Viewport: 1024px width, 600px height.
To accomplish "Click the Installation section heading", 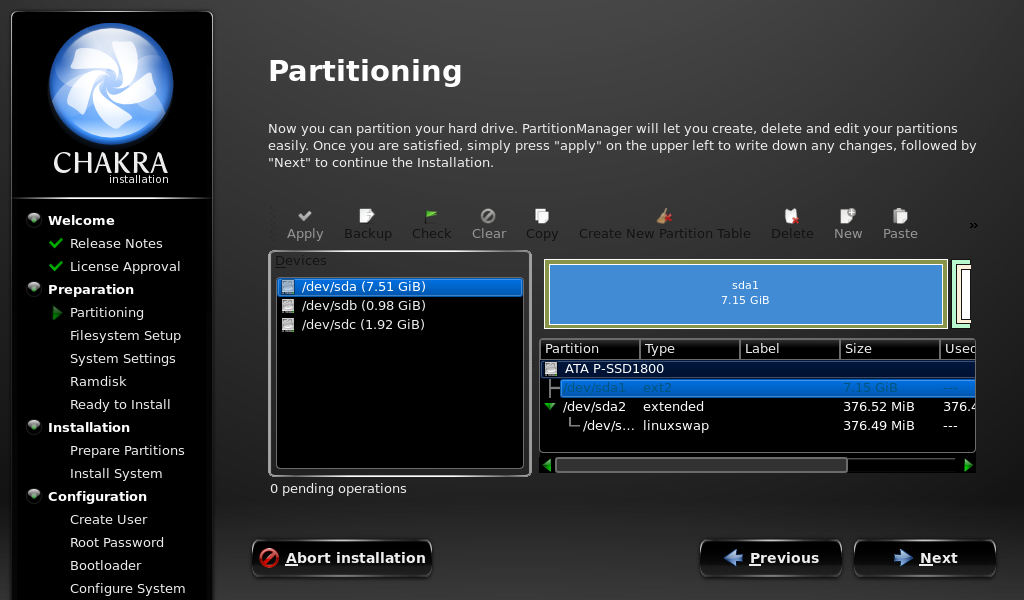I will click(89, 428).
